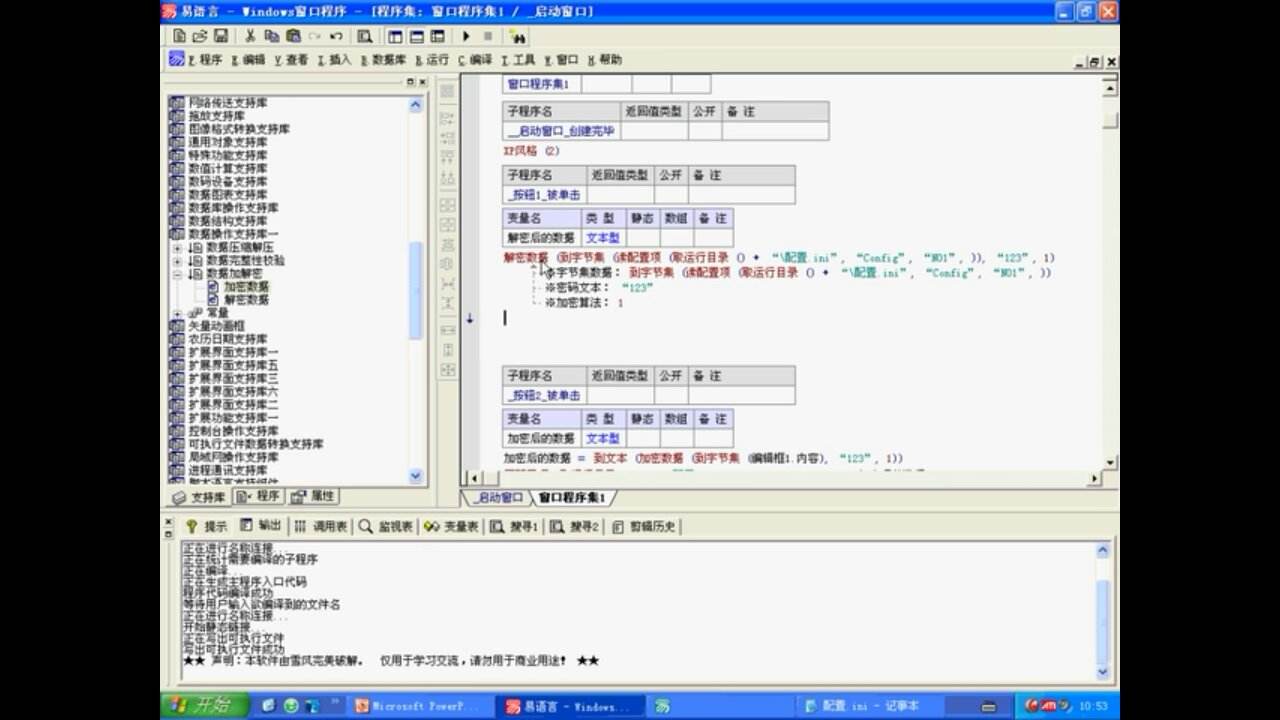Click the binoculars search toolbar icon
The height and width of the screenshot is (720, 1280).
[x=517, y=36]
